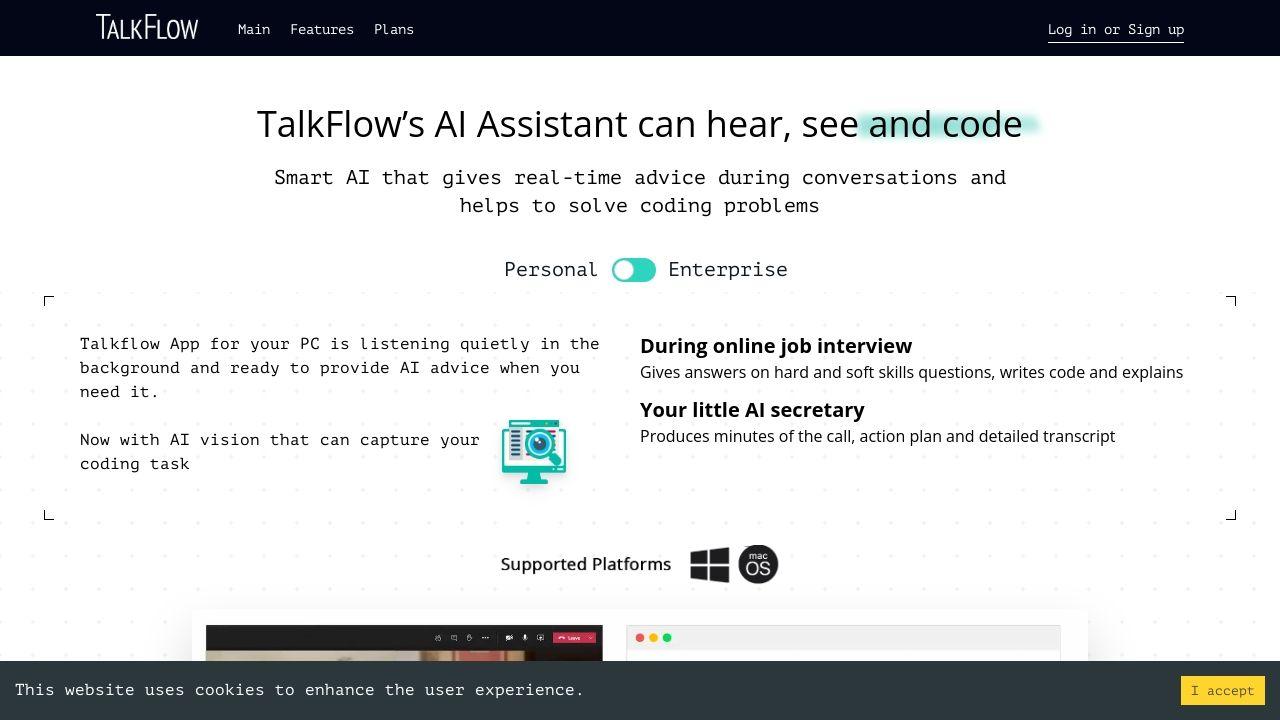The height and width of the screenshot is (720, 1280).
Task: Go to Features in navigation
Action: [x=322, y=29]
